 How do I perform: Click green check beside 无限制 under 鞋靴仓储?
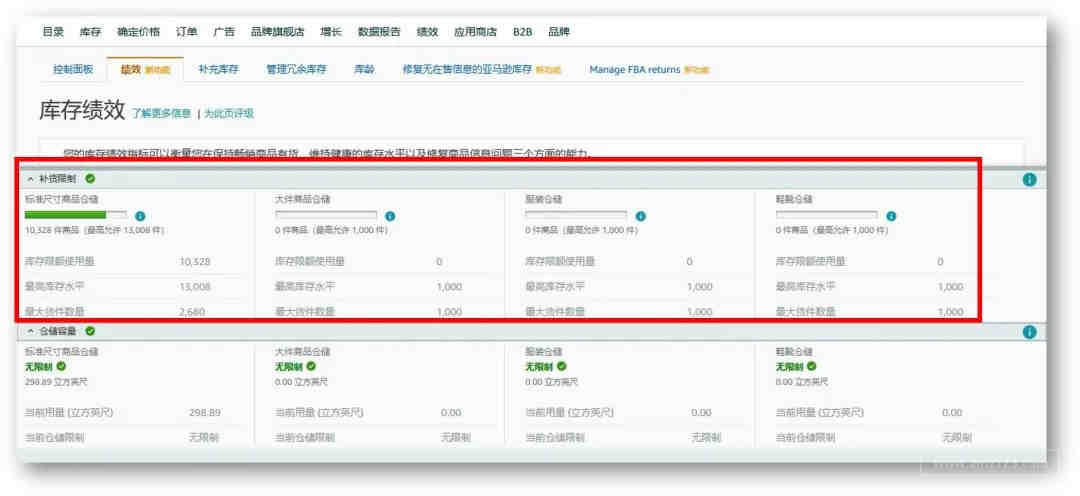812,366
